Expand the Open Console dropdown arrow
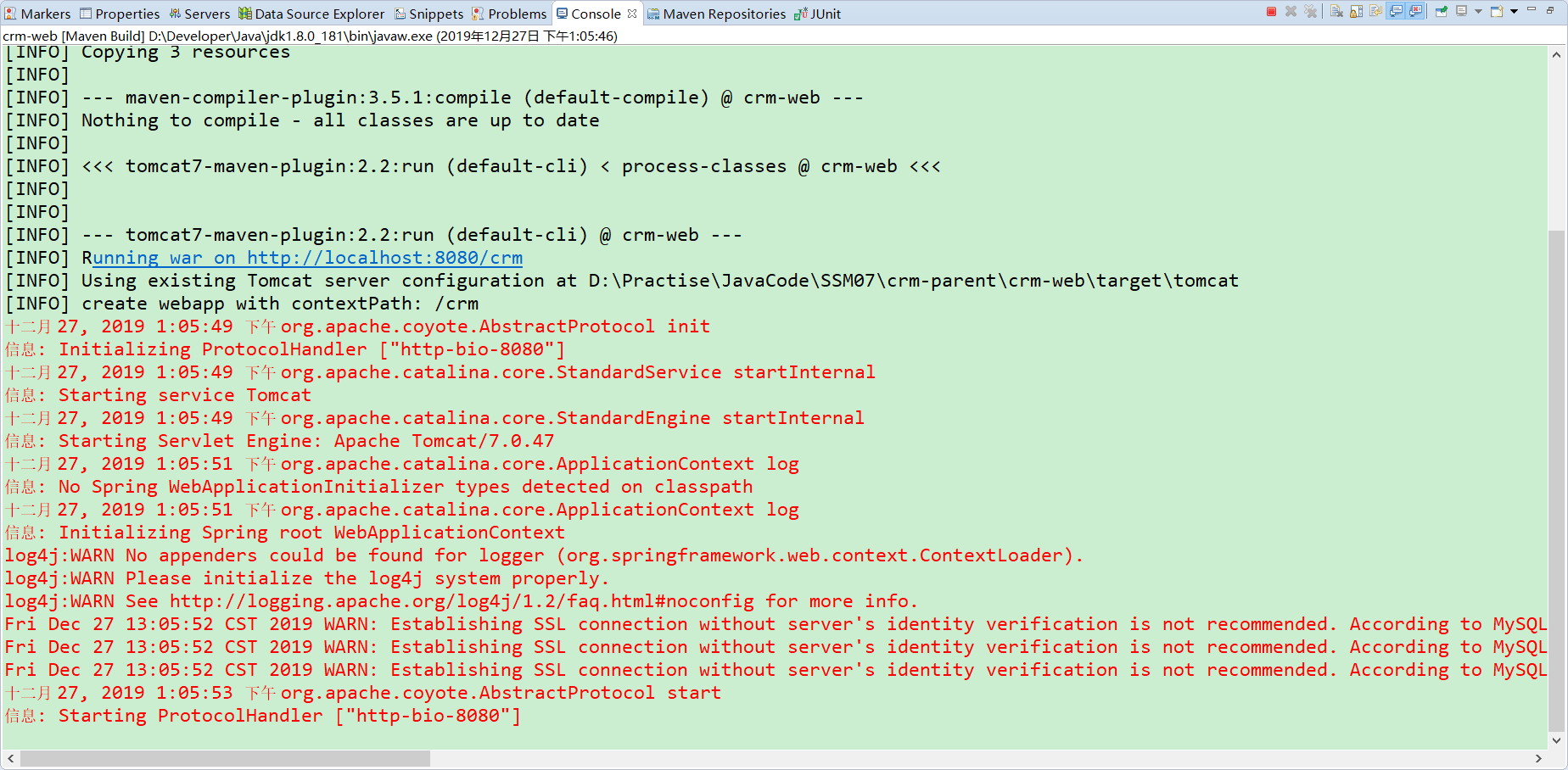Viewport: 1568px width, 770px height. click(1514, 11)
